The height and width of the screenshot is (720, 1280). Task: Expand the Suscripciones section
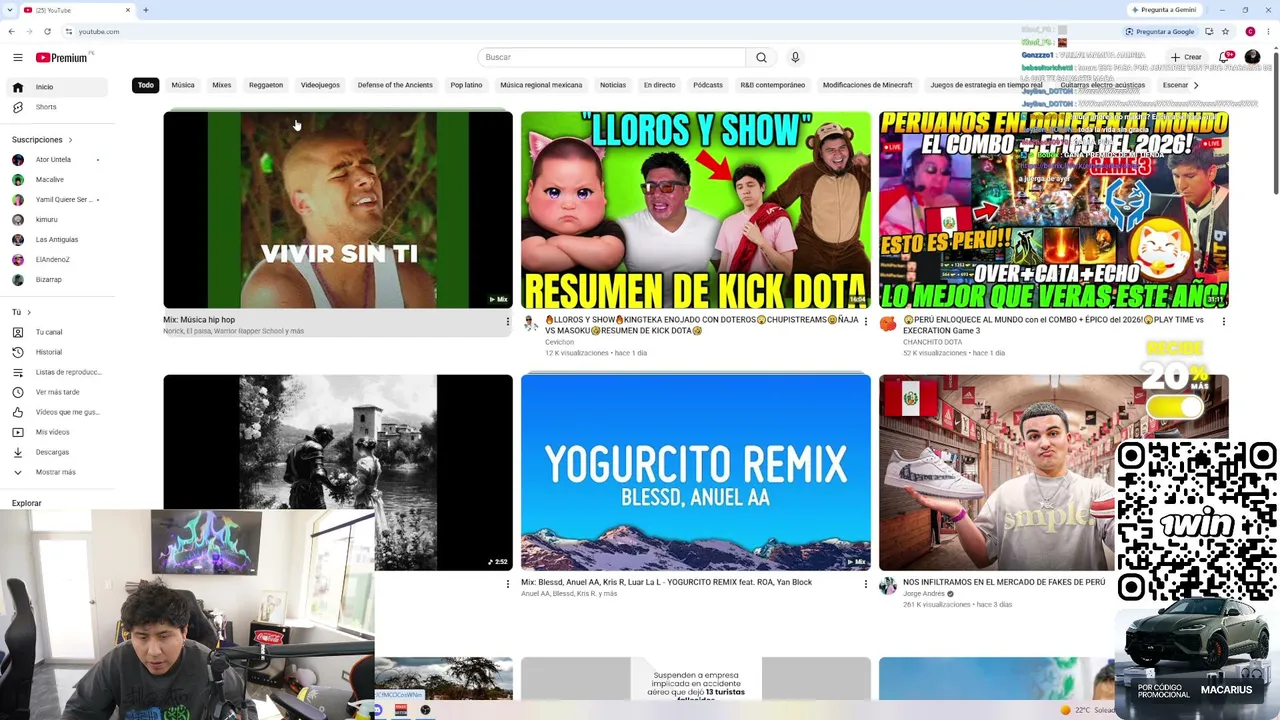42,140
